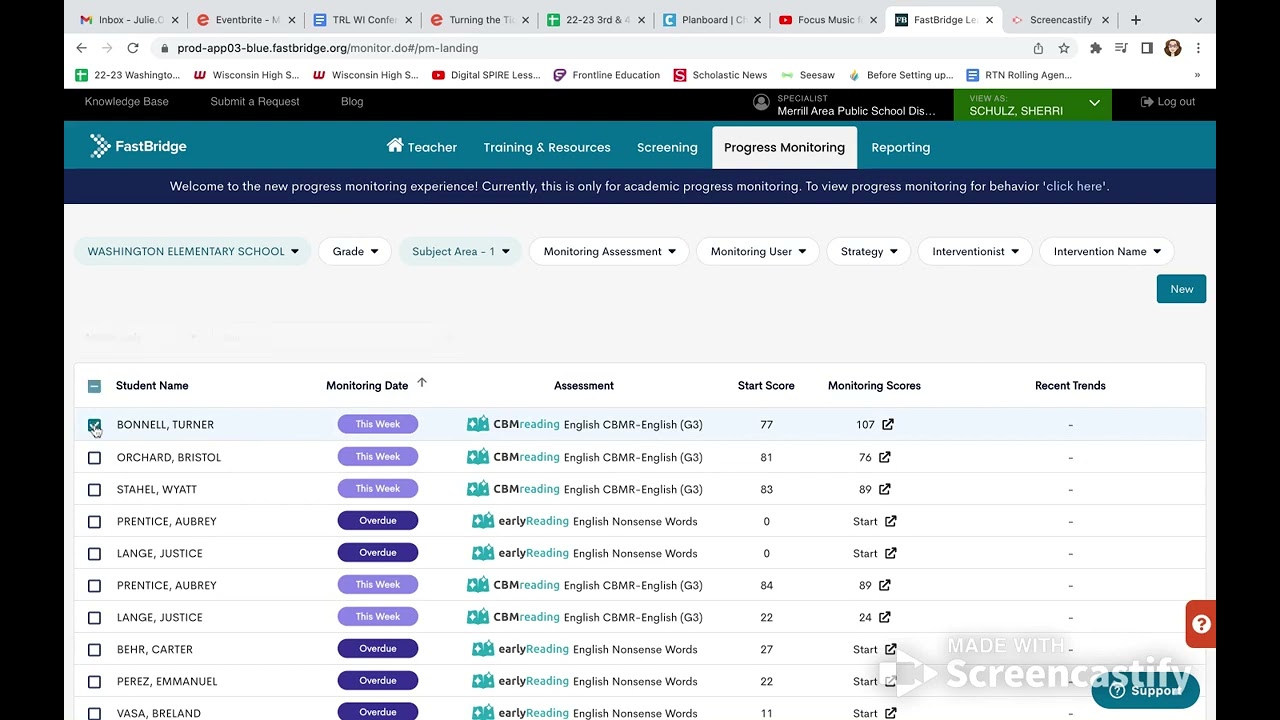Viewport: 1280px width, 720px height.
Task: Expand the View As Schulz, Sherri dropdown
Action: point(1033,104)
